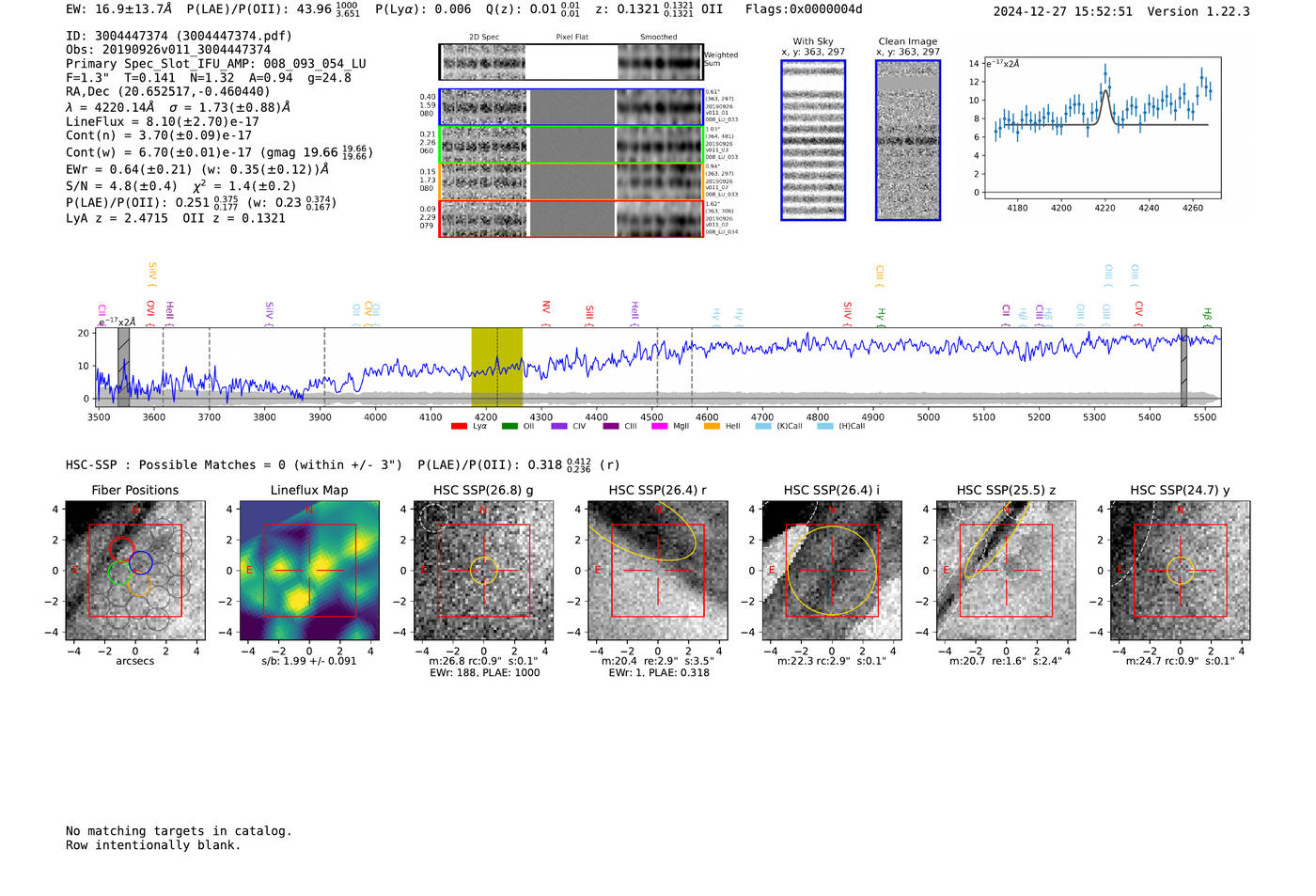The width and height of the screenshot is (1316, 896).
Task: Open the Fiber Positions thumbnail
Action: coord(135,570)
